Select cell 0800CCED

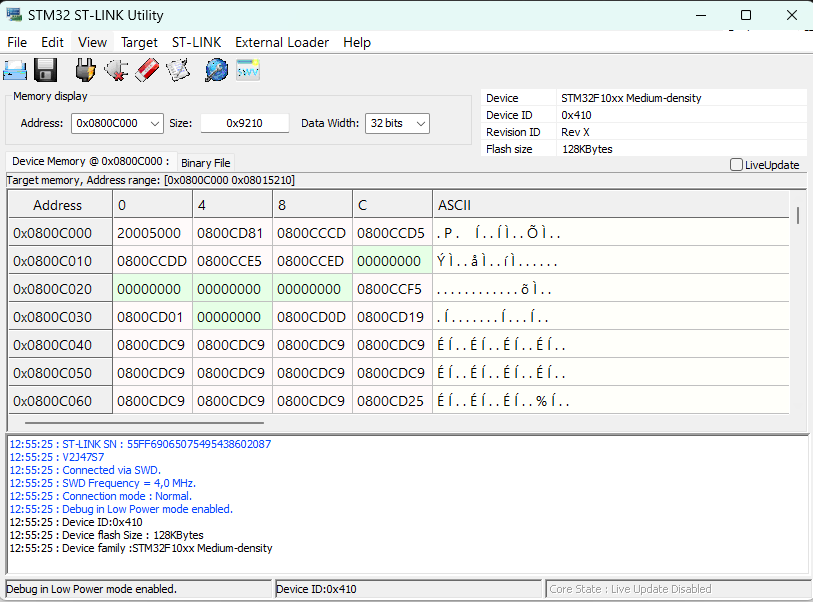[x=312, y=261]
